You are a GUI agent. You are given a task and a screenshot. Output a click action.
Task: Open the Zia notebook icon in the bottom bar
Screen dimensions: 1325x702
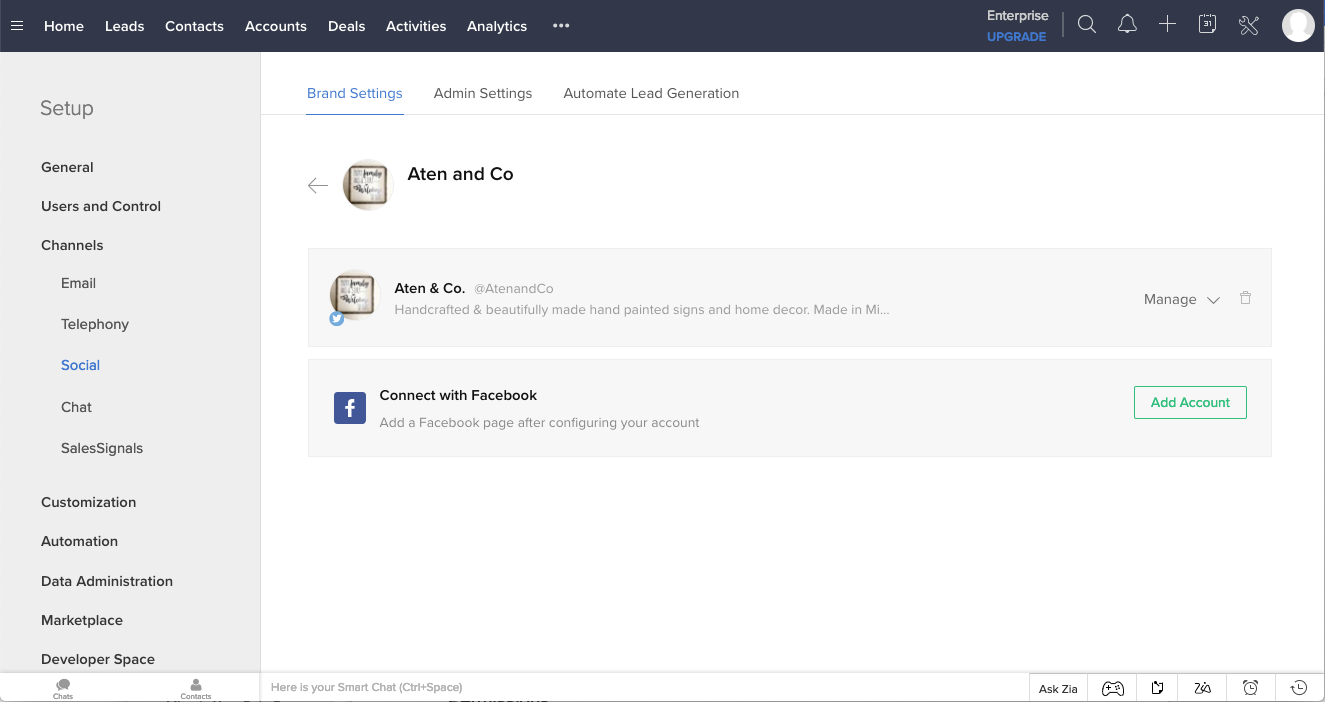(1156, 687)
